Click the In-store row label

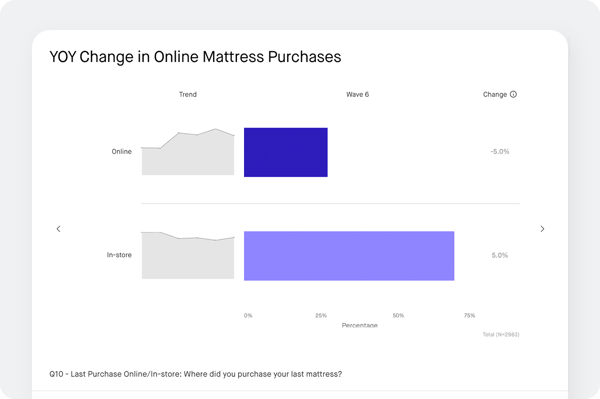119,255
